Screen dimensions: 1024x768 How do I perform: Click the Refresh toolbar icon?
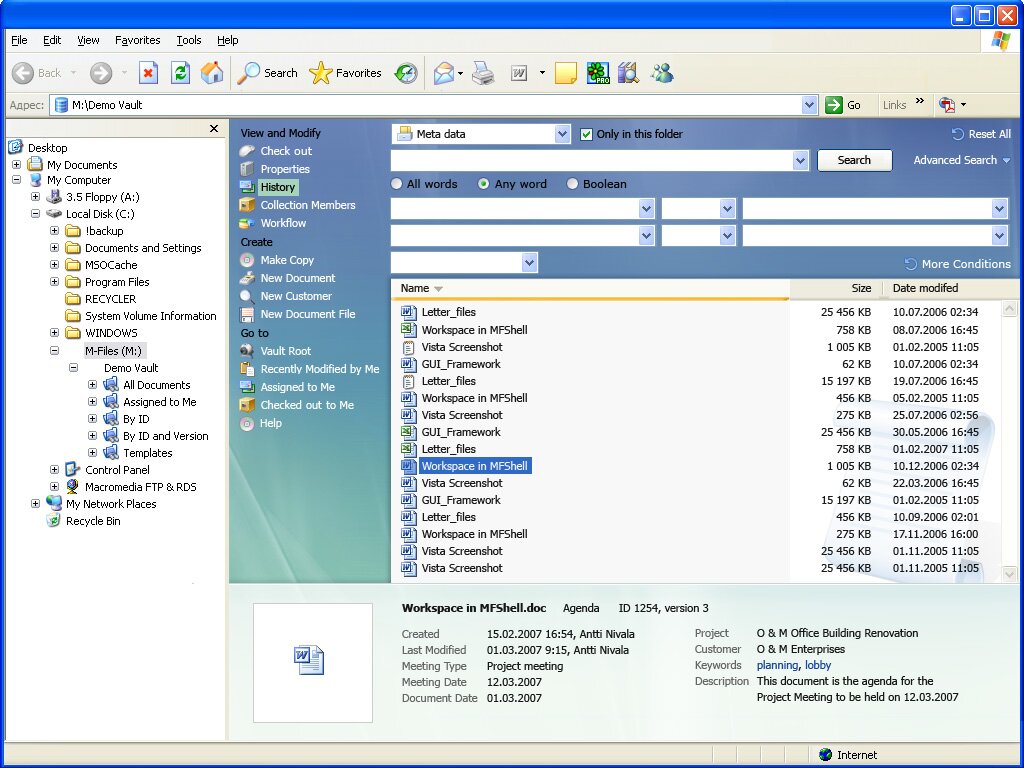[x=180, y=73]
